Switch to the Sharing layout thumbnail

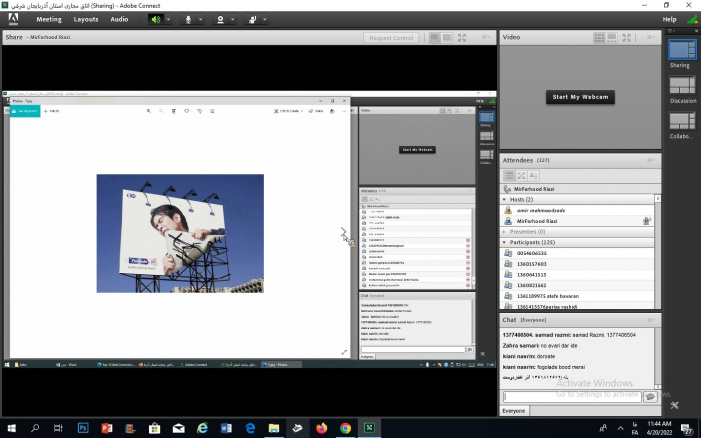point(682,51)
